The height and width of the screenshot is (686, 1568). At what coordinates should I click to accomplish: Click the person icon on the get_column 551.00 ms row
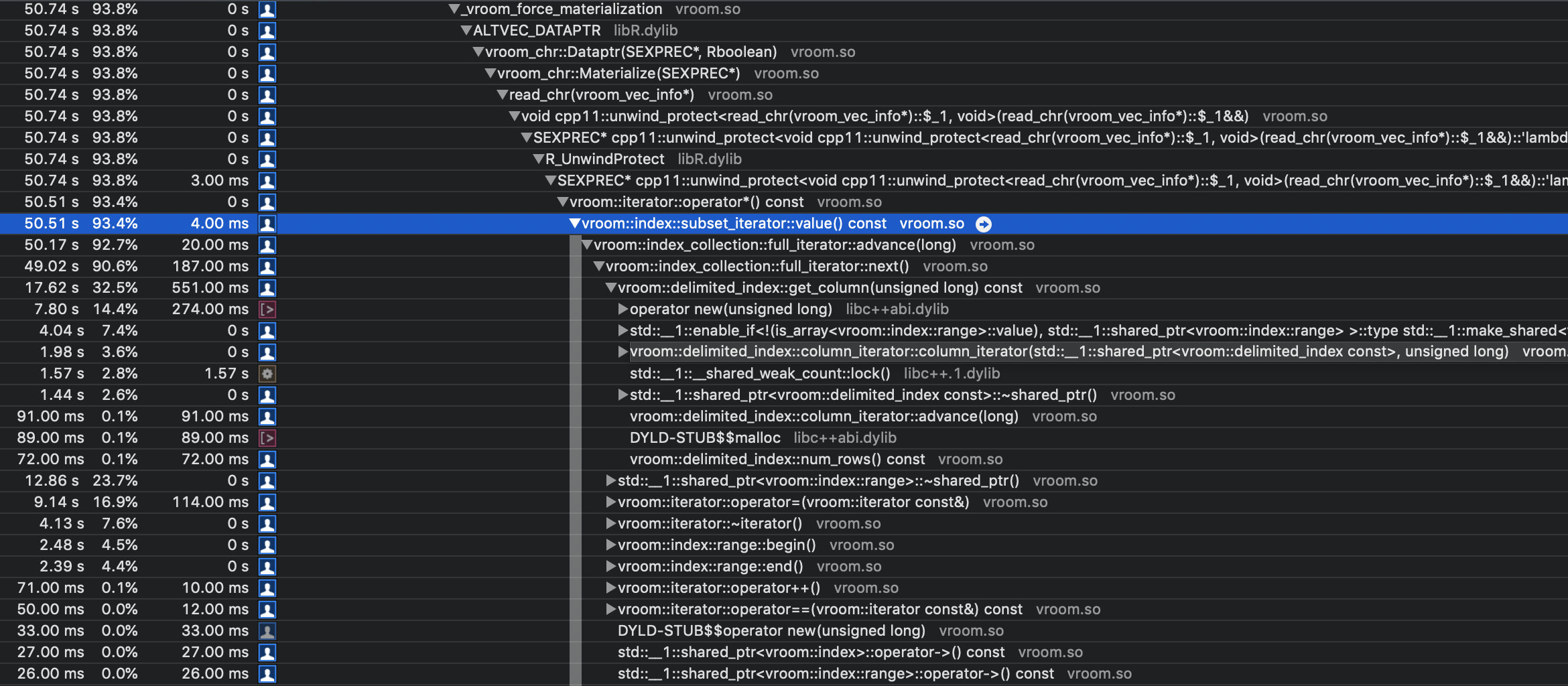(267, 287)
